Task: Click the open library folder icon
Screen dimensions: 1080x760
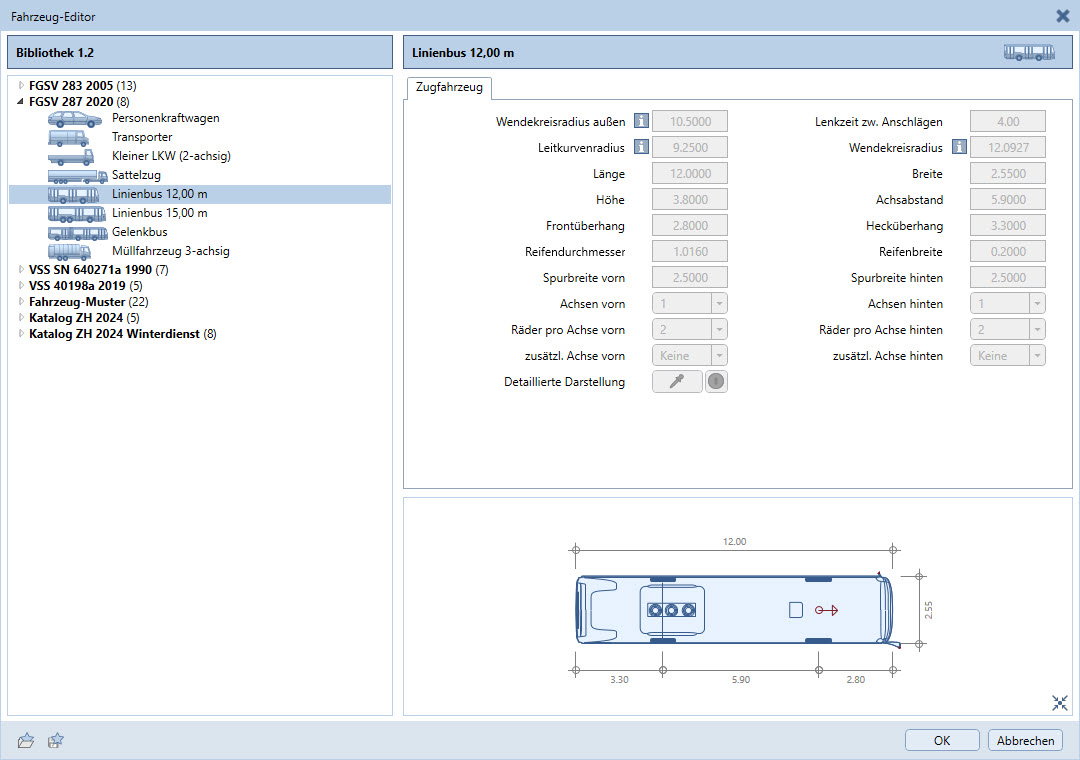Action: [x=27, y=740]
